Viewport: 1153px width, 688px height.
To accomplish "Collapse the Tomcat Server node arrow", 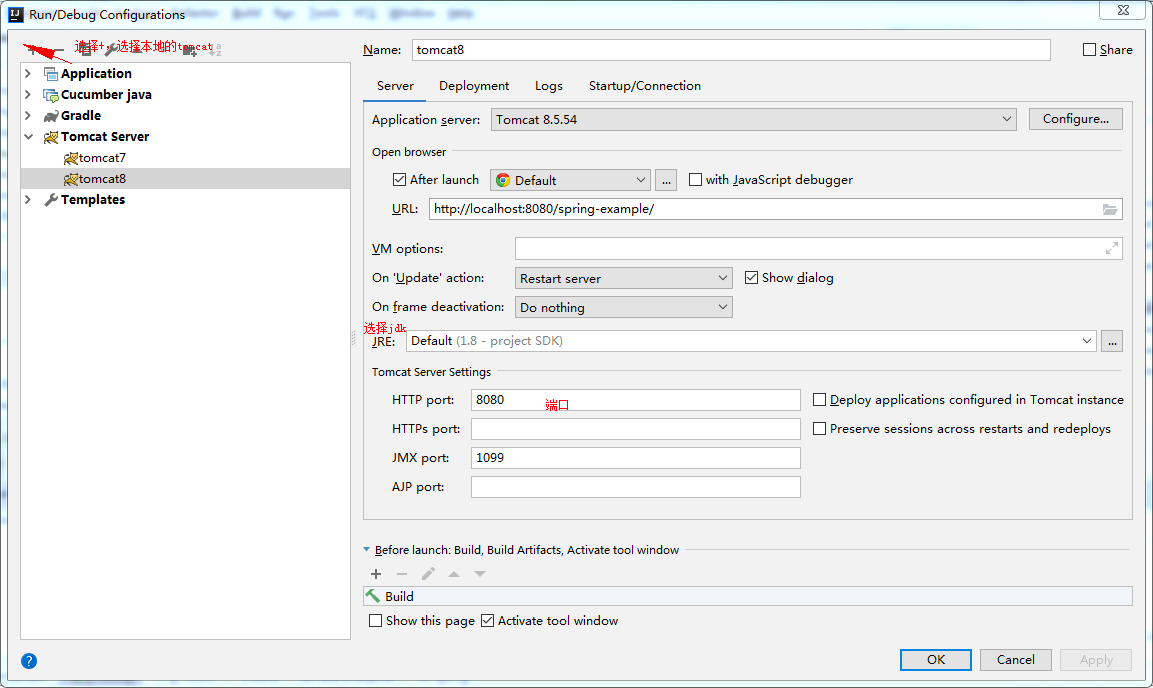I will point(29,137).
